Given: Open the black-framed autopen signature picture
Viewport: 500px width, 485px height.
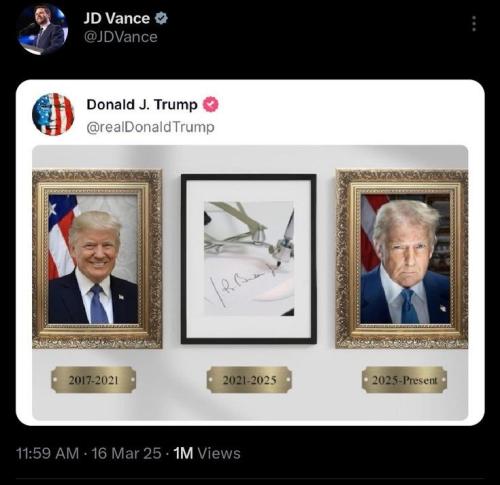Looking at the screenshot, I should tap(249, 259).
